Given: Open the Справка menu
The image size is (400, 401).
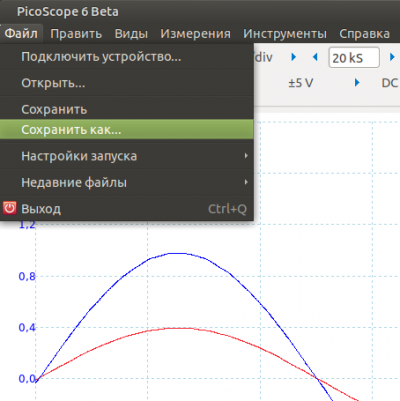Looking at the screenshot, I should click(x=364, y=34).
